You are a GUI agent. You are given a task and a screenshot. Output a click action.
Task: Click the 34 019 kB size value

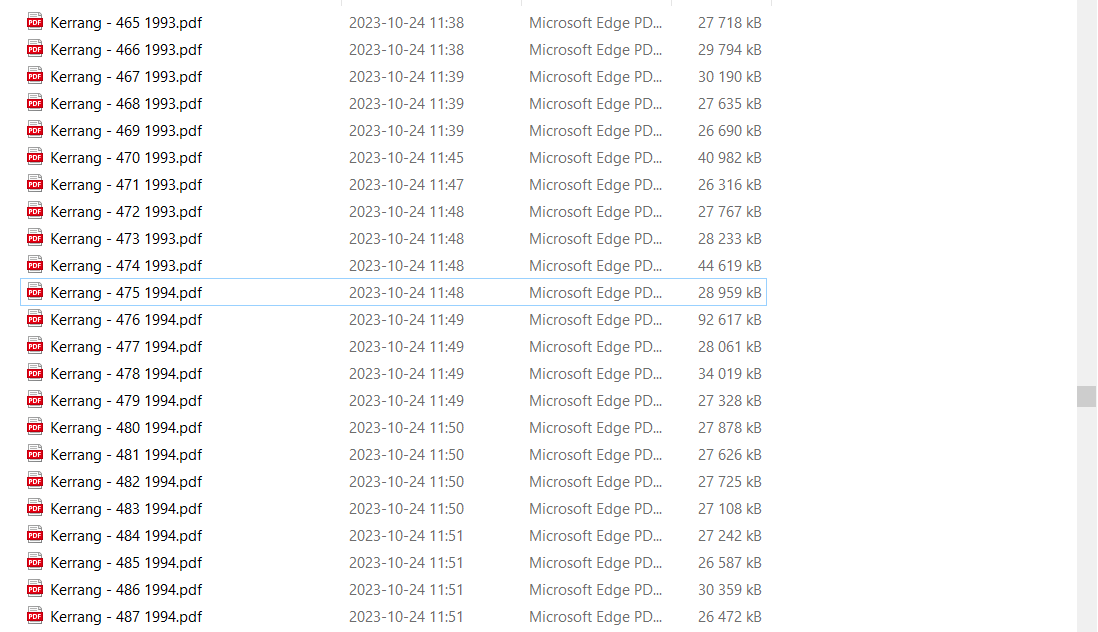(729, 374)
